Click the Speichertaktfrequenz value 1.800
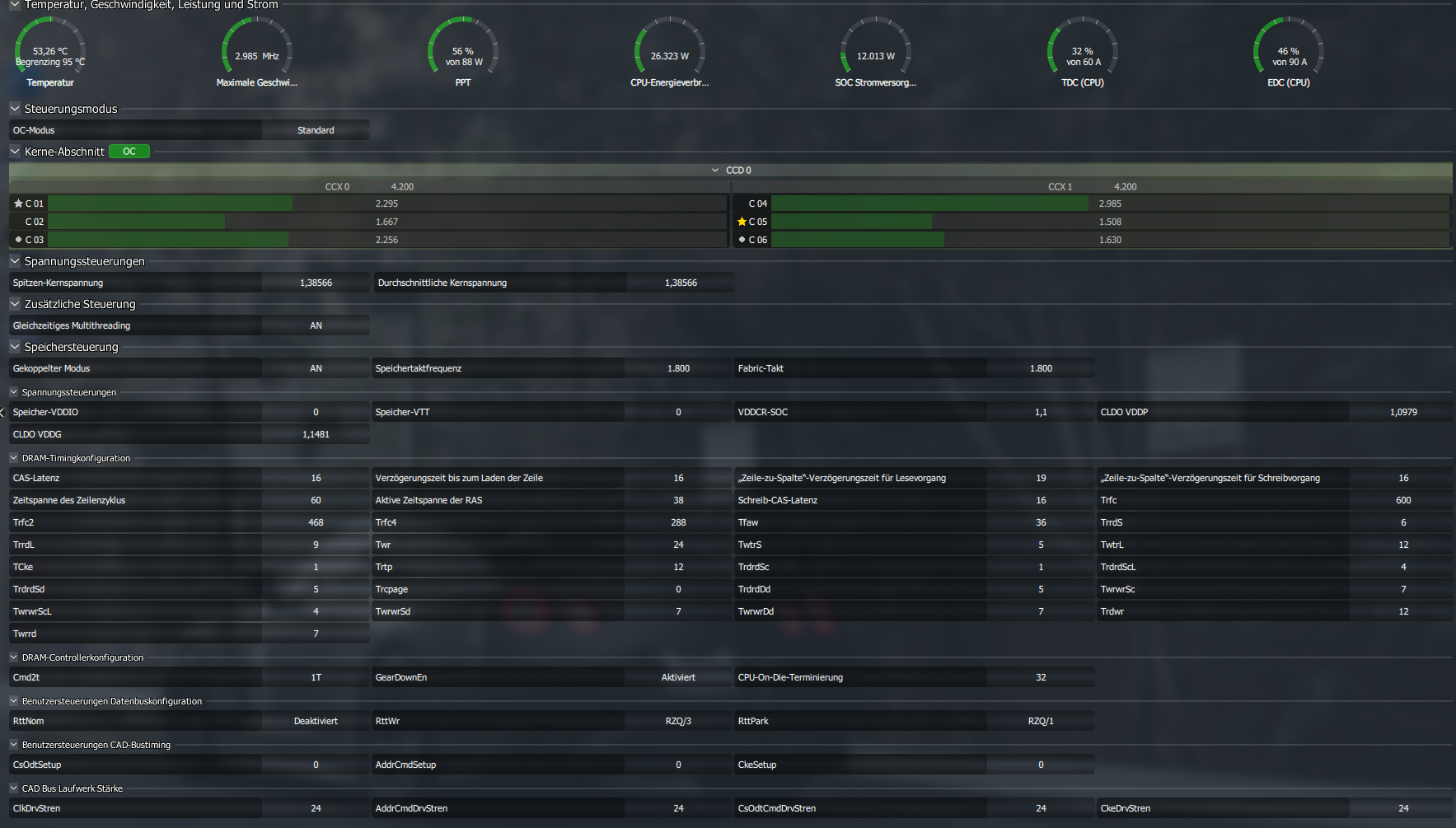The image size is (1456, 828). tap(678, 368)
